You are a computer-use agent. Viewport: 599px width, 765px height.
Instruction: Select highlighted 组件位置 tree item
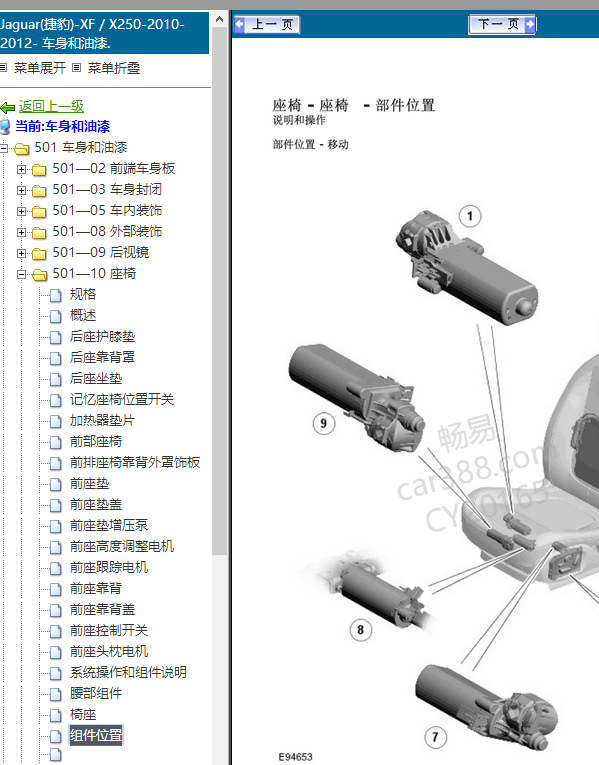coord(96,735)
